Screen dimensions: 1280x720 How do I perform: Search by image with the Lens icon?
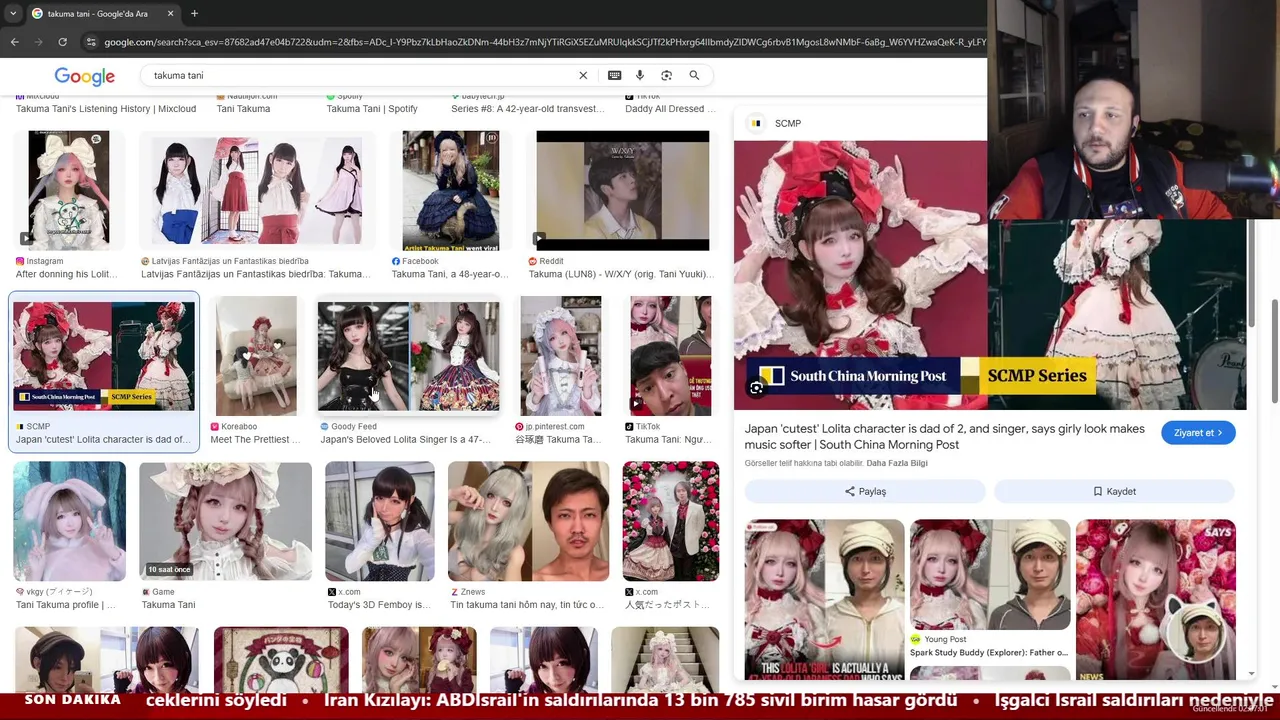tap(666, 75)
